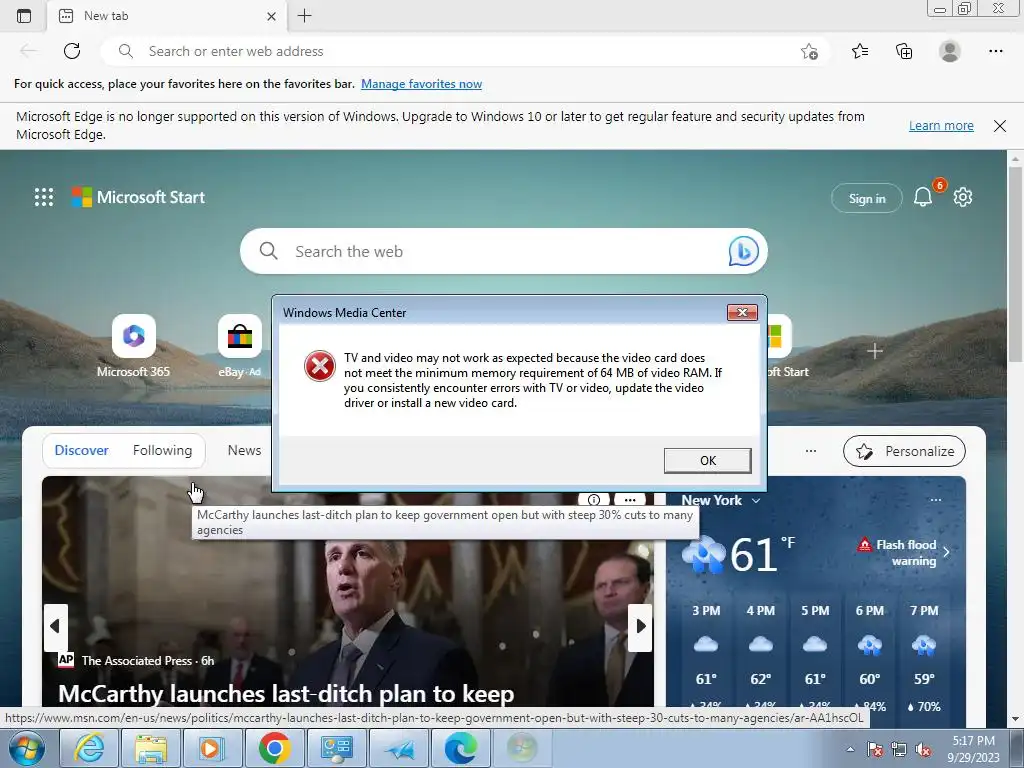Click the Search the web box
1024x768 pixels.
tap(503, 251)
